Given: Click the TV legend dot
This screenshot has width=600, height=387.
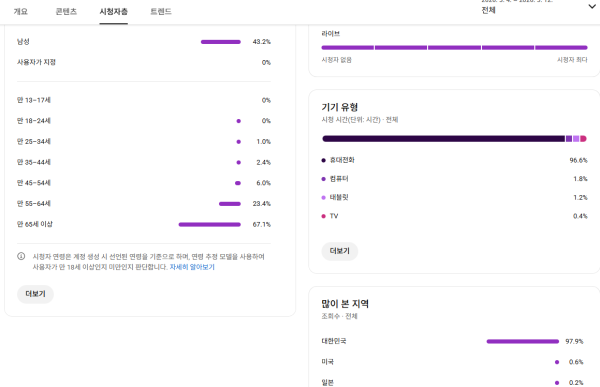Looking at the screenshot, I should (323, 216).
